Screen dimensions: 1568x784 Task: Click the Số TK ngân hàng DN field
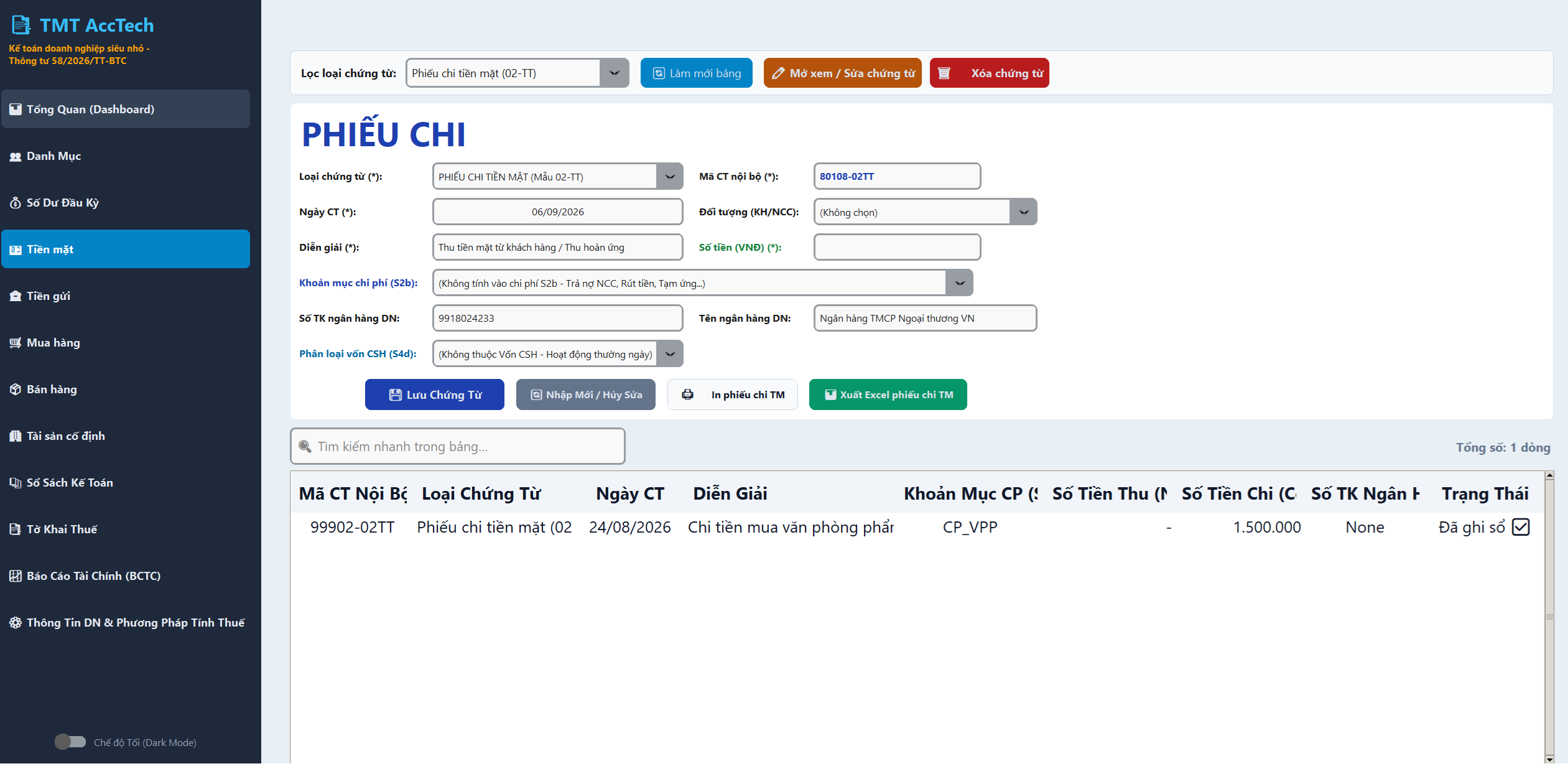pos(558,319)
